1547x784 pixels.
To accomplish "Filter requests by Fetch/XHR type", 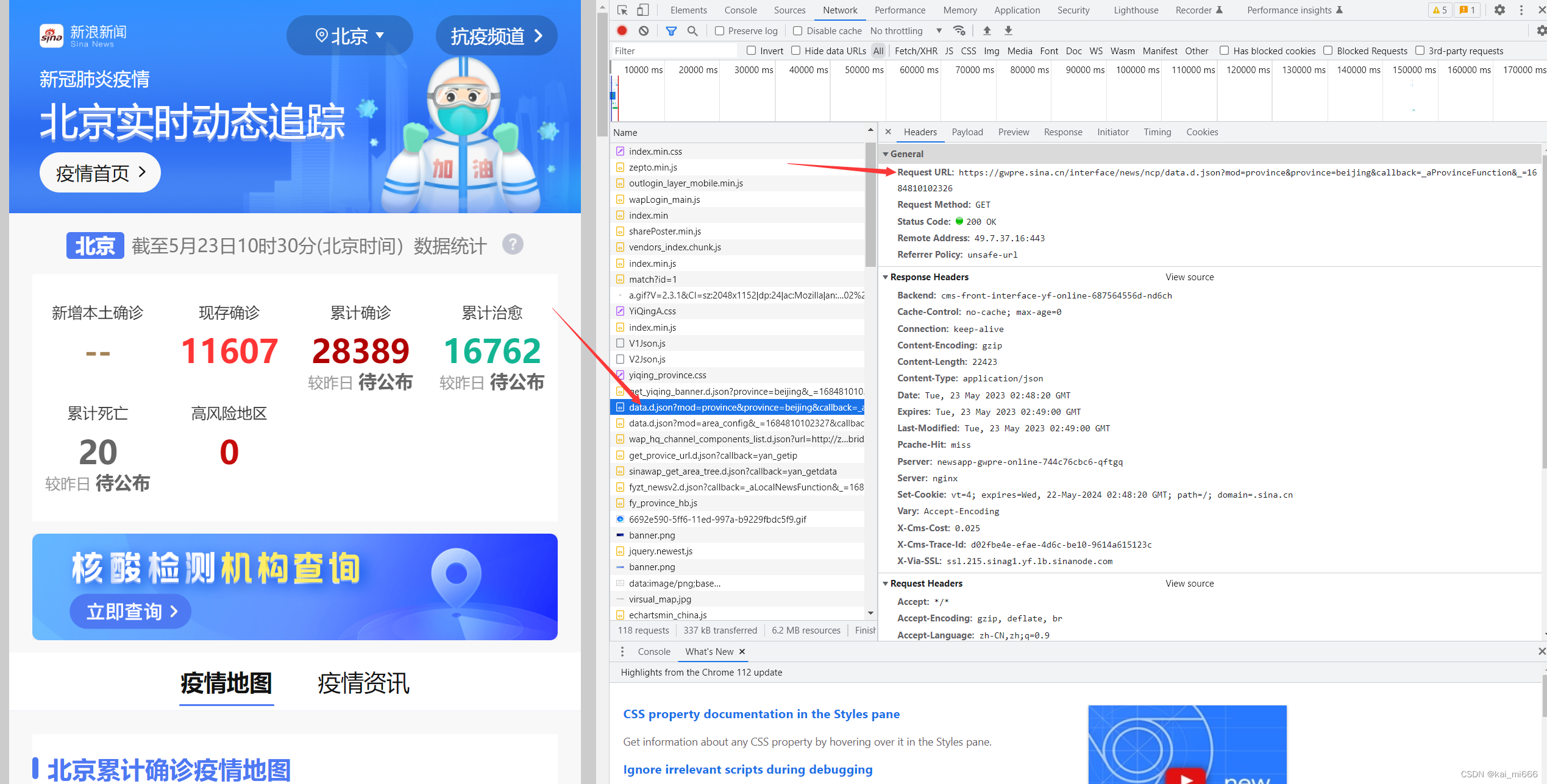I will (x=916, y=51).
